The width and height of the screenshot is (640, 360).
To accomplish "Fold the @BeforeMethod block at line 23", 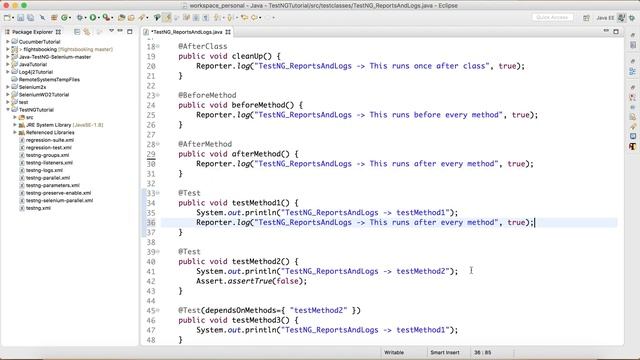I will point(158,95).
